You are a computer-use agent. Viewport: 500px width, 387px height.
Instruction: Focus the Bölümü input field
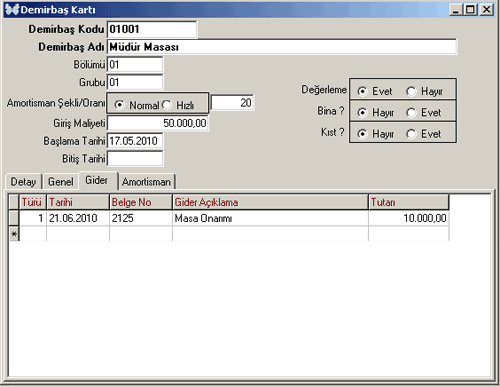[135, 64]
